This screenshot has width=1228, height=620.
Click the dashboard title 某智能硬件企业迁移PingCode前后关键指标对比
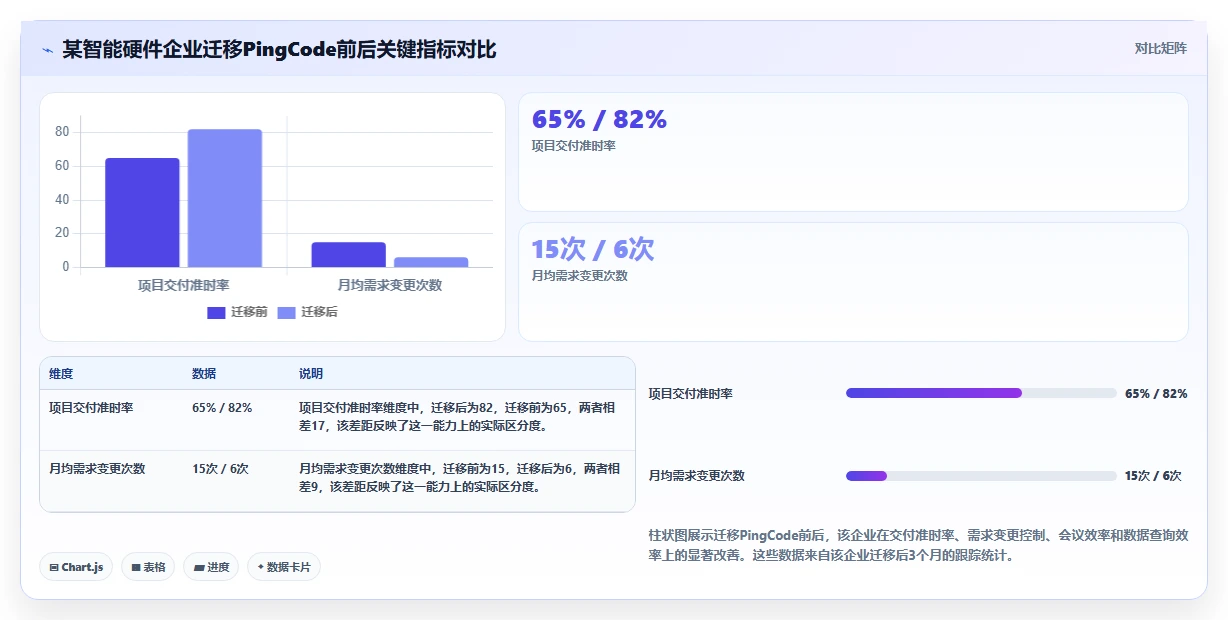point(279,49)
